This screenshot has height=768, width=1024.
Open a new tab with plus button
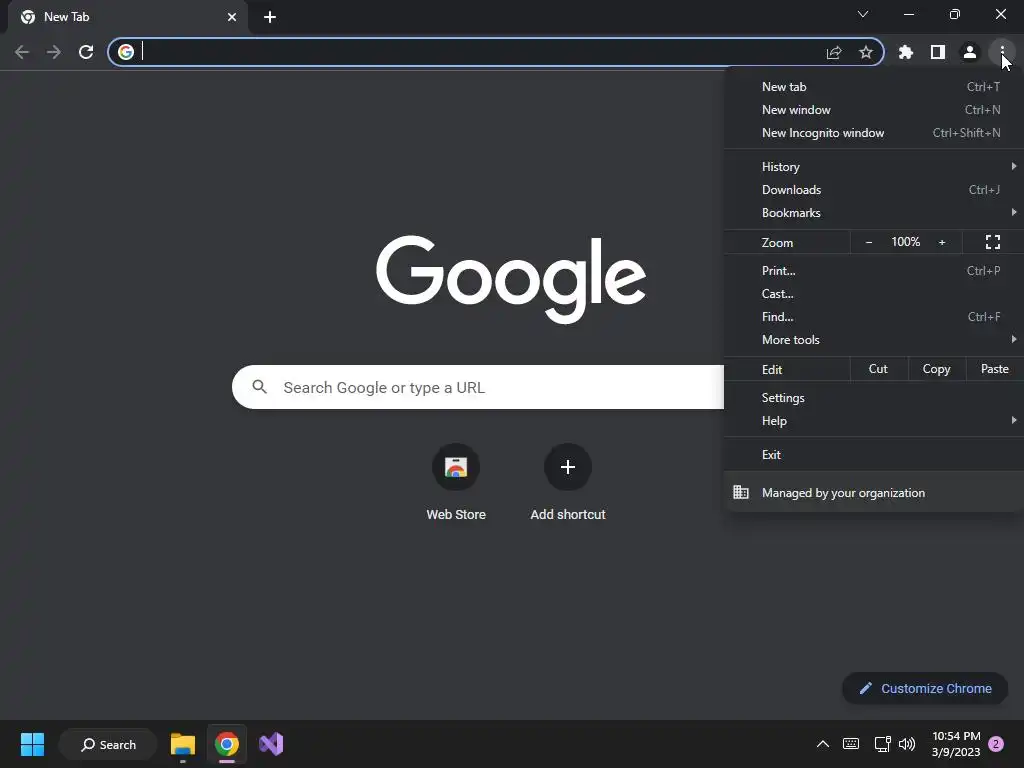pos(270,17)
